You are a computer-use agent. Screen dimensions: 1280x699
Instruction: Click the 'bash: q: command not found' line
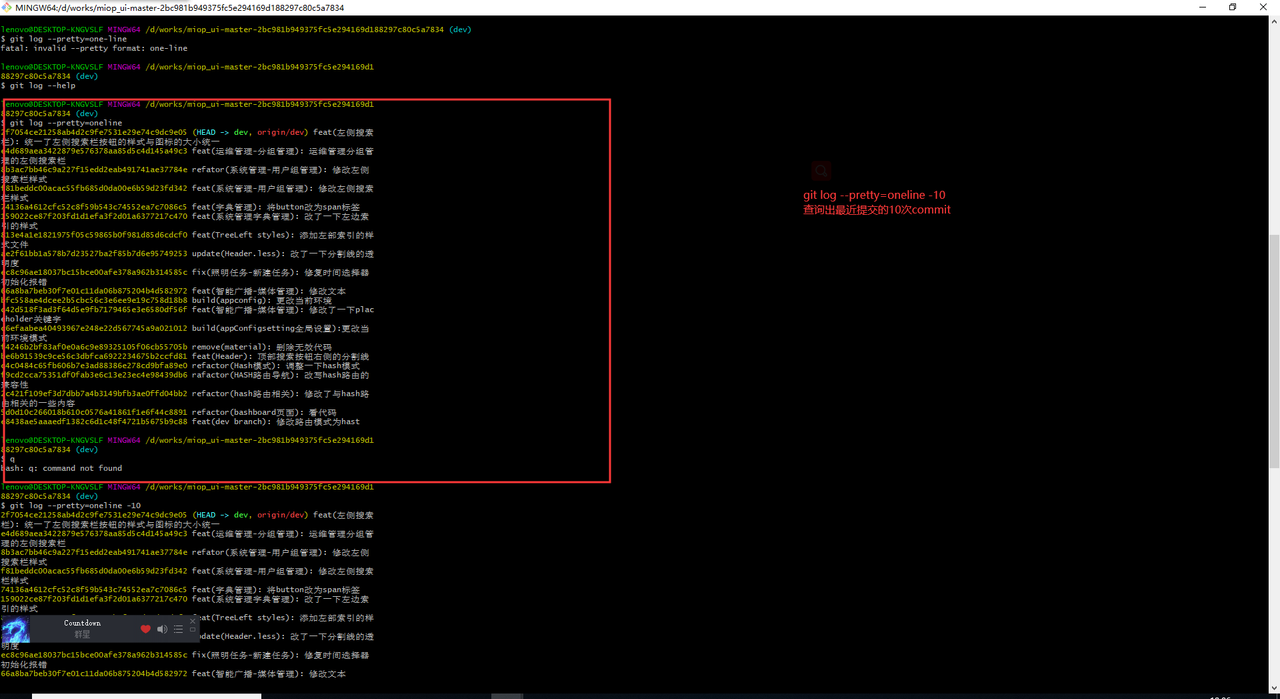(62, 468)
